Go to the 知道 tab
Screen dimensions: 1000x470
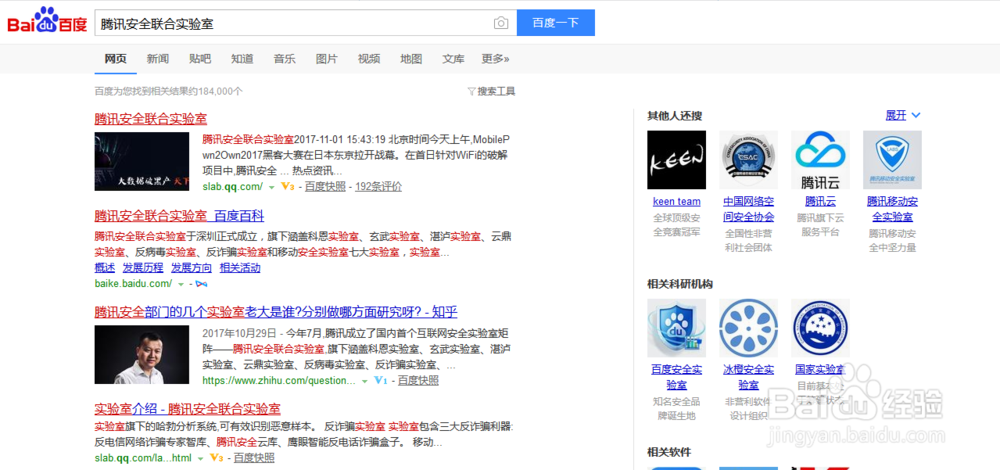[x=242, y=59]
